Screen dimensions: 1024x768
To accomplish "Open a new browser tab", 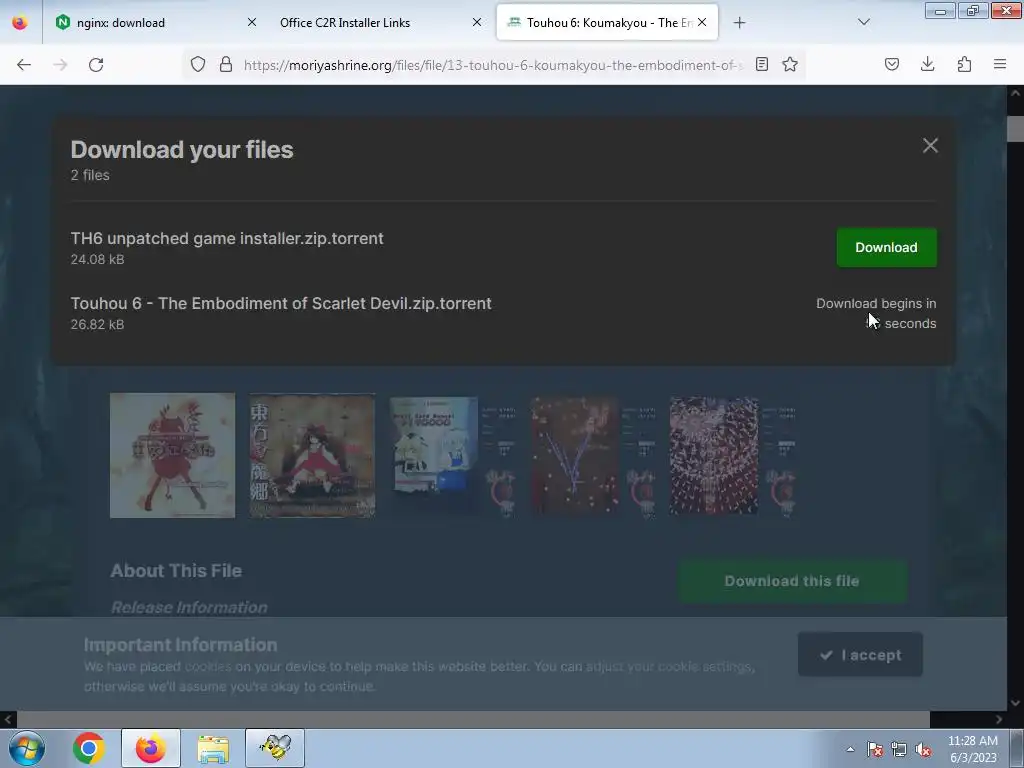I will (x=739, y=23).
